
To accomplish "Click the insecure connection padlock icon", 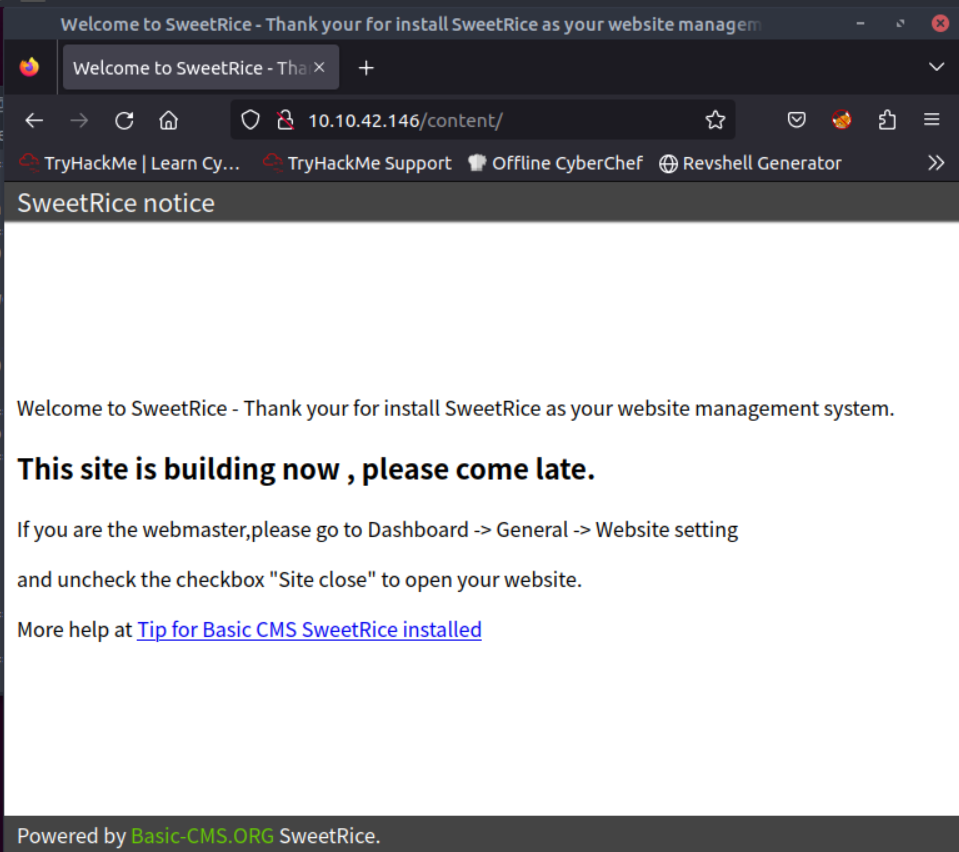I will coord(285,121).
